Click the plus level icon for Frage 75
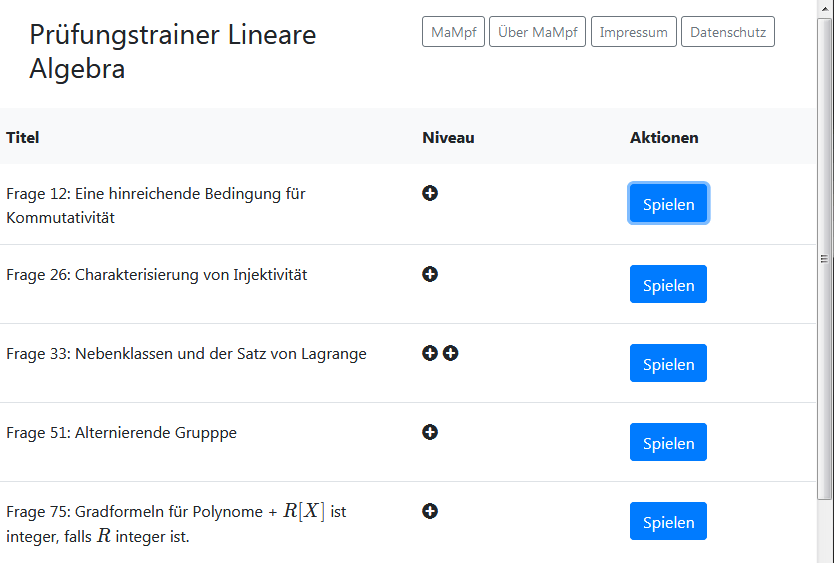The image size is (834, 563). pos(430,511)
